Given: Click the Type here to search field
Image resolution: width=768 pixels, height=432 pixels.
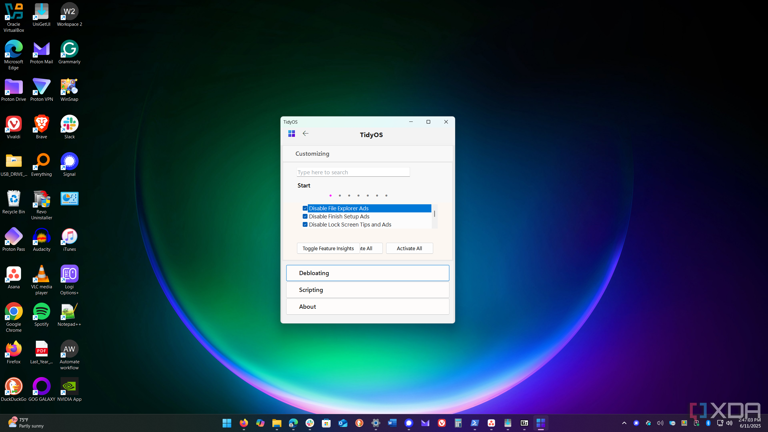Looking at the screenshot, I should 353,172.
